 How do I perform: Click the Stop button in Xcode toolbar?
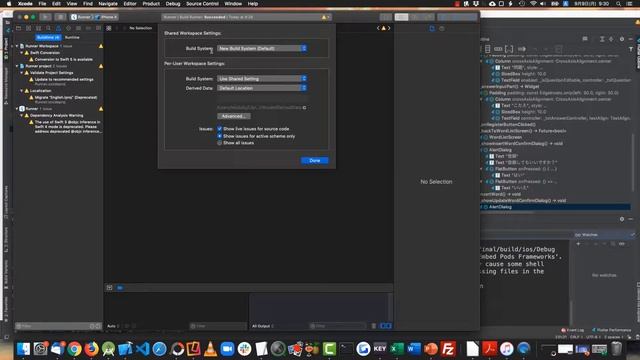point(60,17)
